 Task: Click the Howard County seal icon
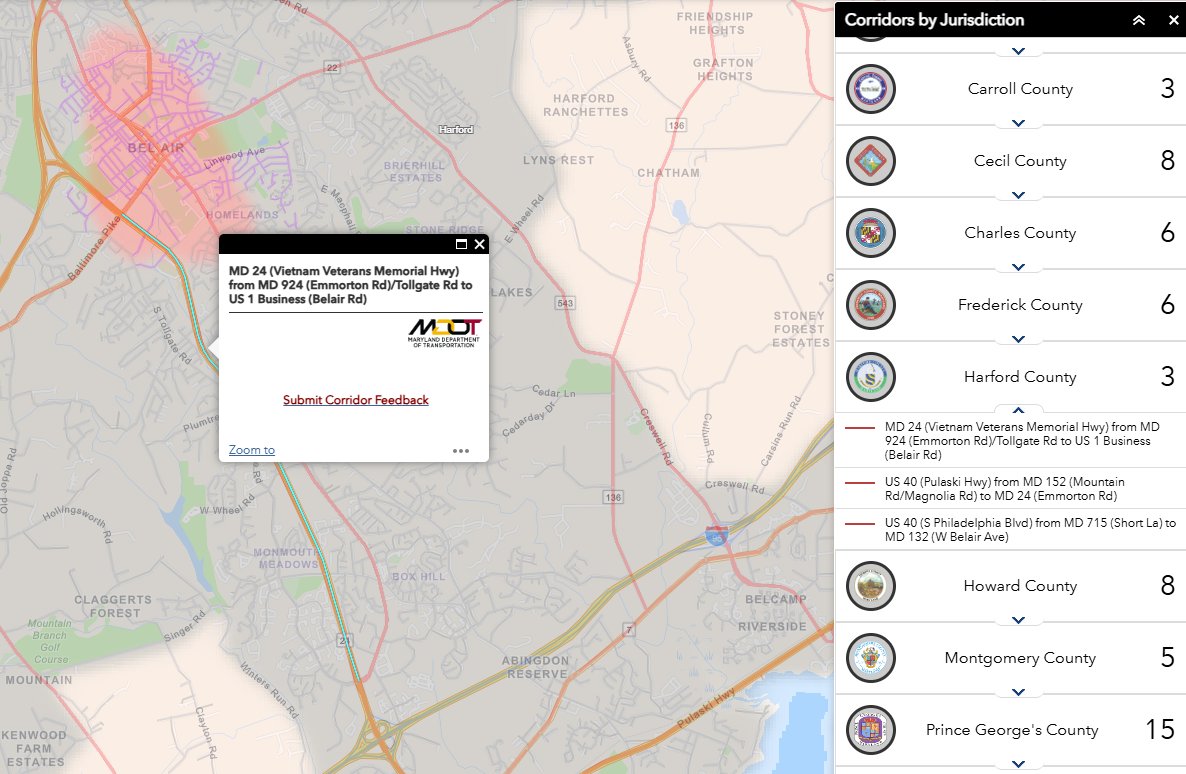pyautogui.click(x=870, y=586)
